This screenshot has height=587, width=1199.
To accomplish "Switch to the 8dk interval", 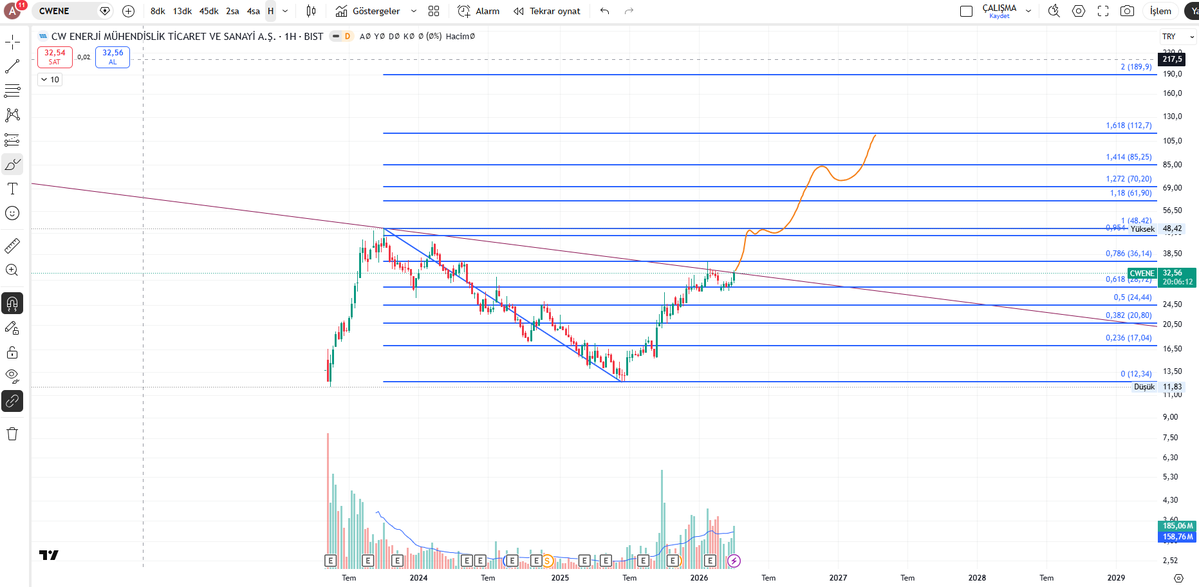I will (158, 11).
